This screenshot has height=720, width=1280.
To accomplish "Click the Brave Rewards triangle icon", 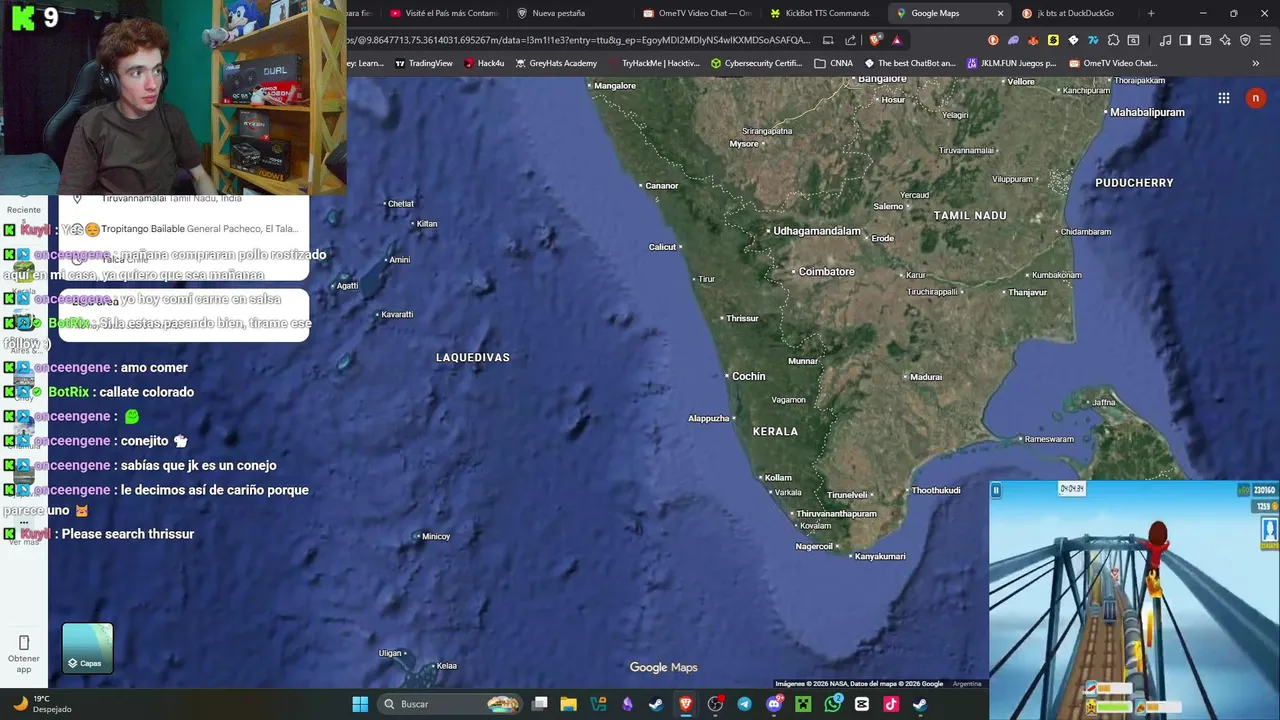I will click(x=896, y=40).
